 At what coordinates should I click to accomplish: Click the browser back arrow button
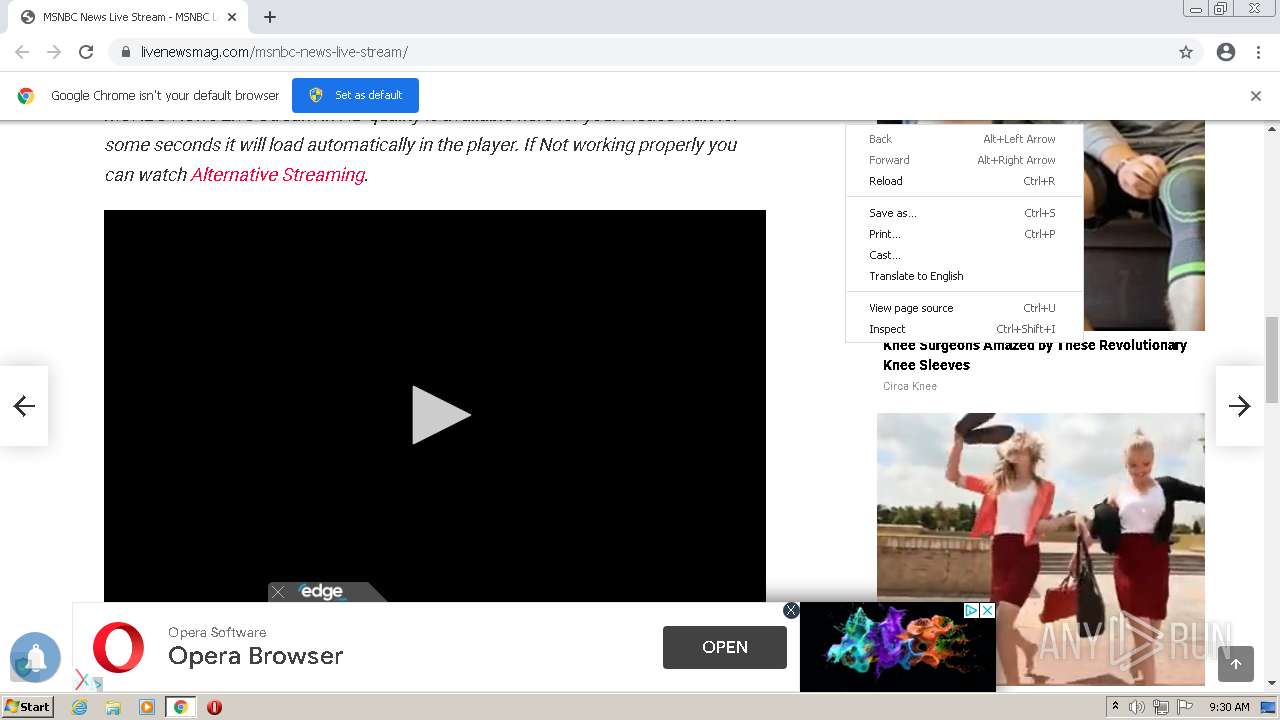click(x=22, y=52)
